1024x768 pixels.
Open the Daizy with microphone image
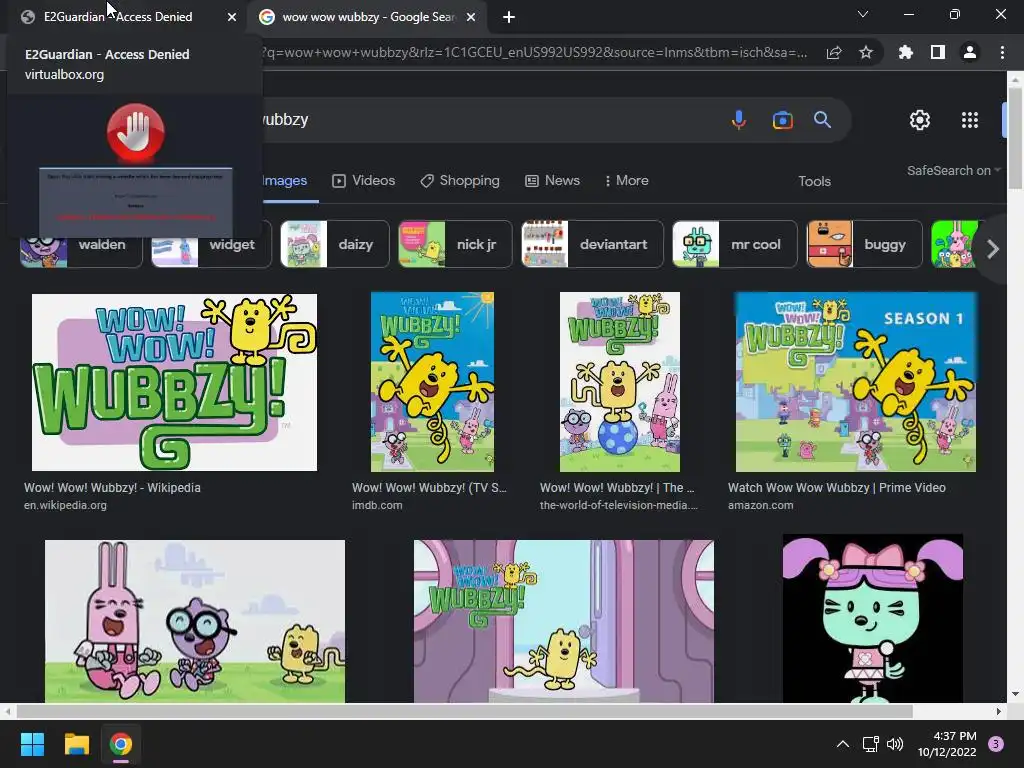872,618
